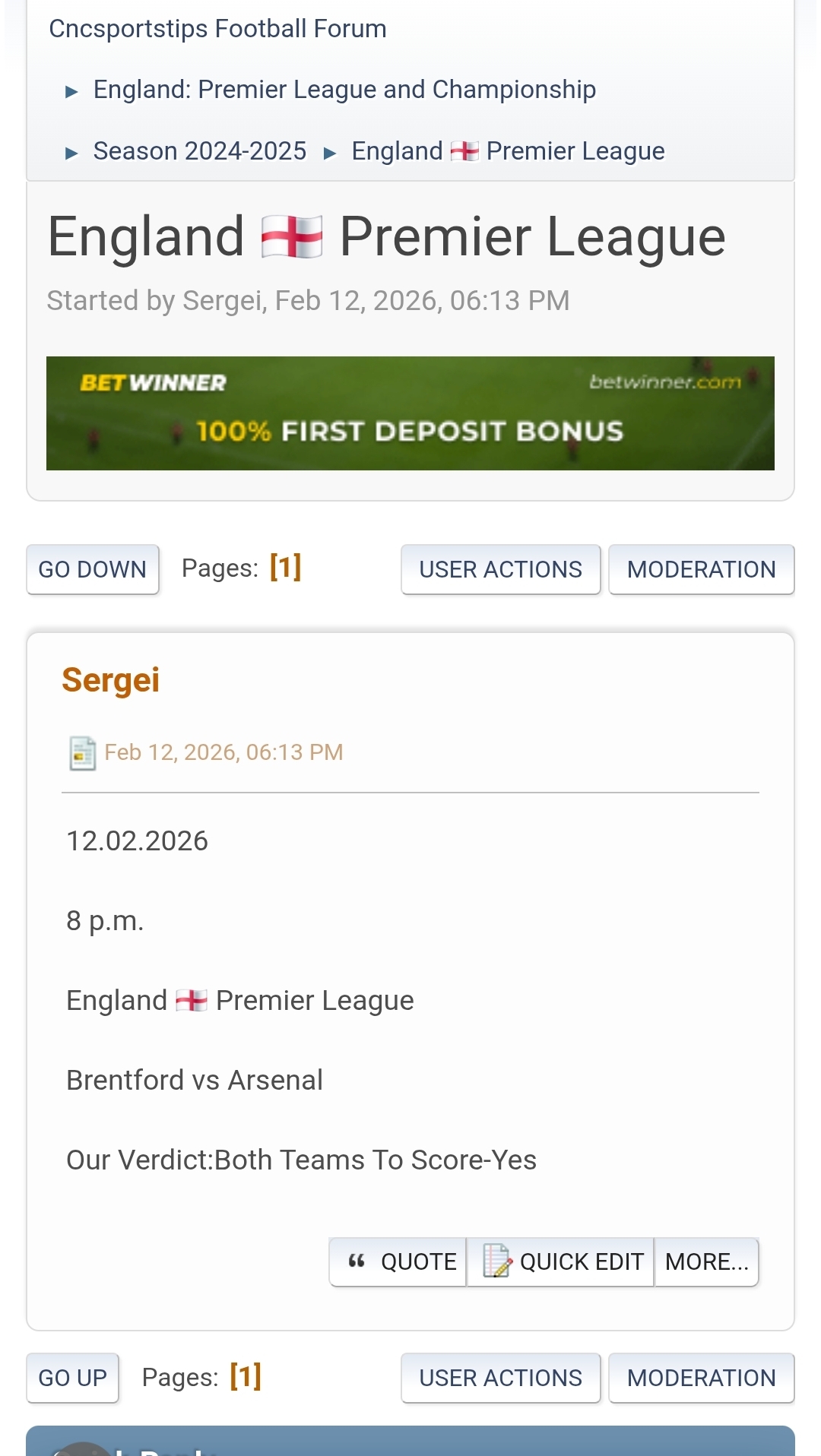Click the BetWinner deposit bonus banner
Image resolution: width=821 pixels, height=1456 pixels.
coord(410,413)
